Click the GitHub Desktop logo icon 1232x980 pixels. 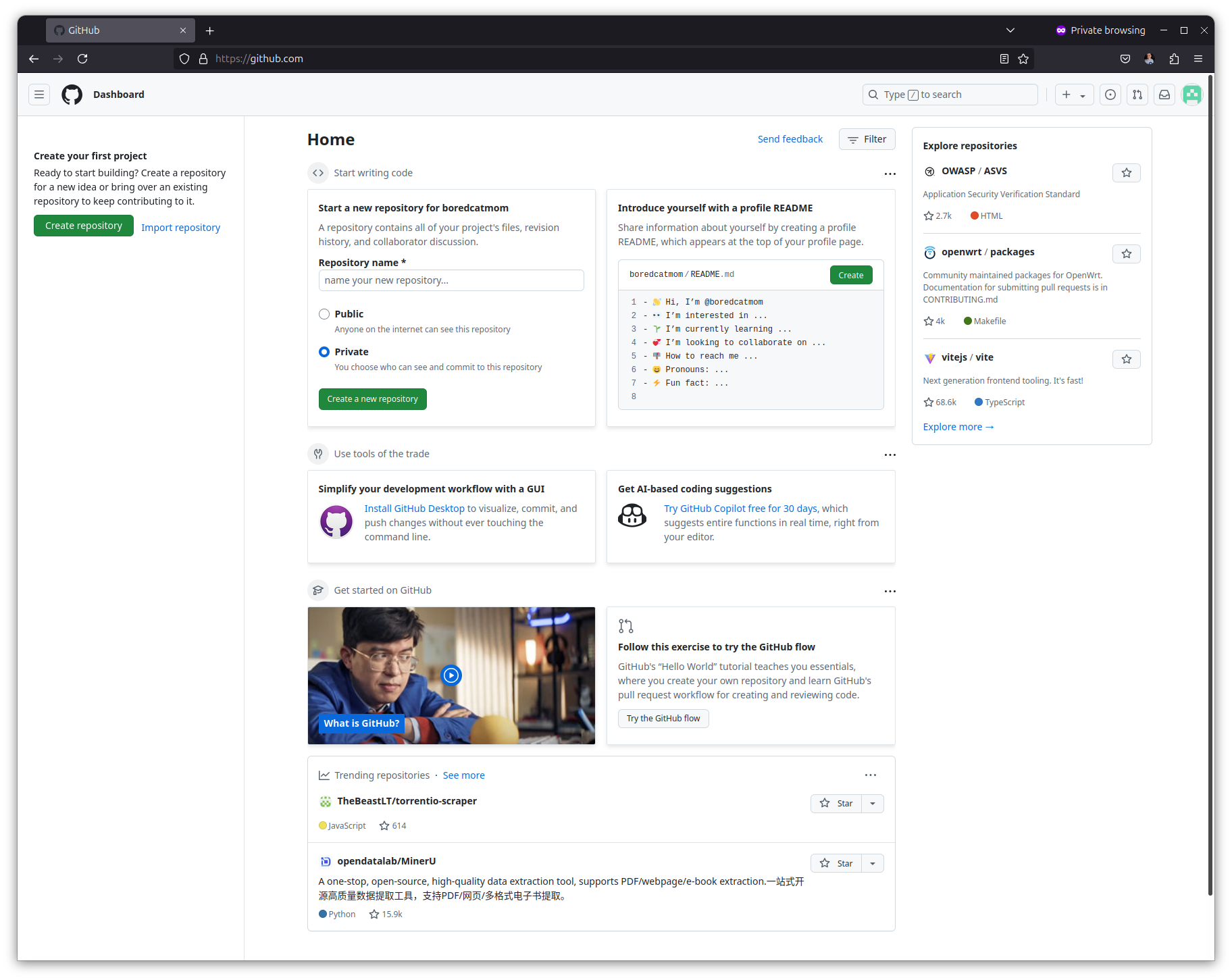(x=336, y=522)
